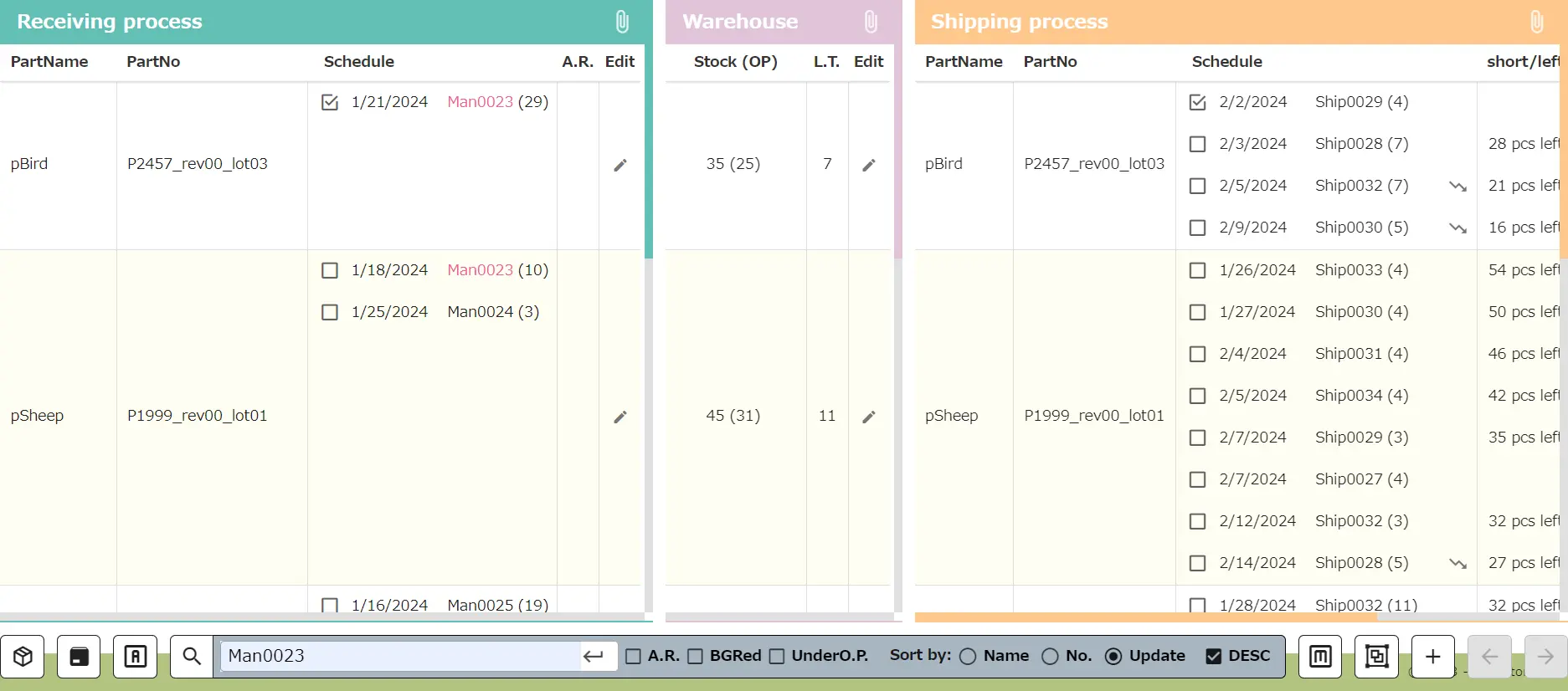Click the Man0023 link dated 1/18/2024
The width and height of the screenshot is (1568, 691).
pyautogui.click(x=480, y=270)
